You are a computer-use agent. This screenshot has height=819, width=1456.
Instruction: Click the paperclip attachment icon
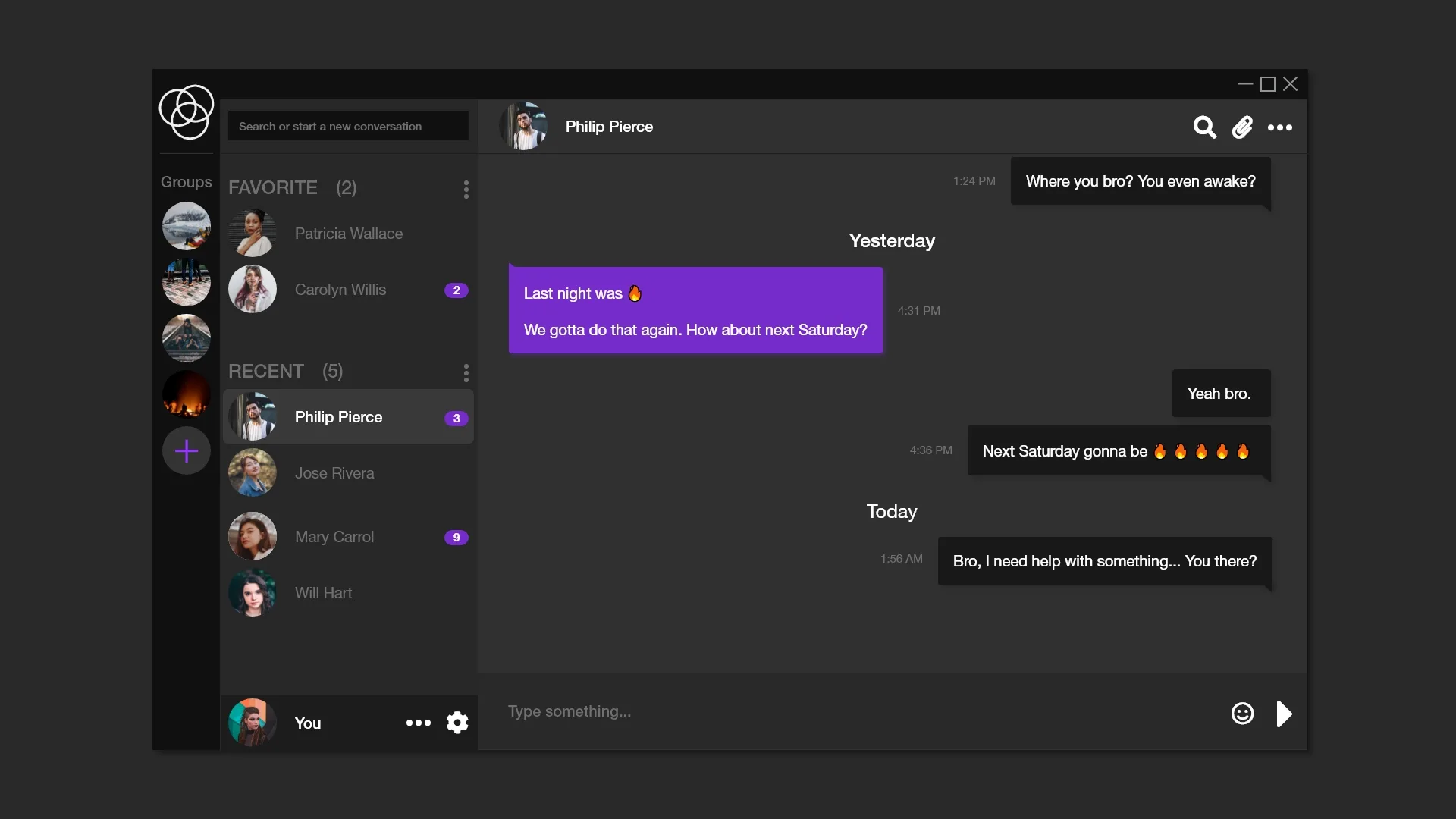click(x=1242, y=127)
